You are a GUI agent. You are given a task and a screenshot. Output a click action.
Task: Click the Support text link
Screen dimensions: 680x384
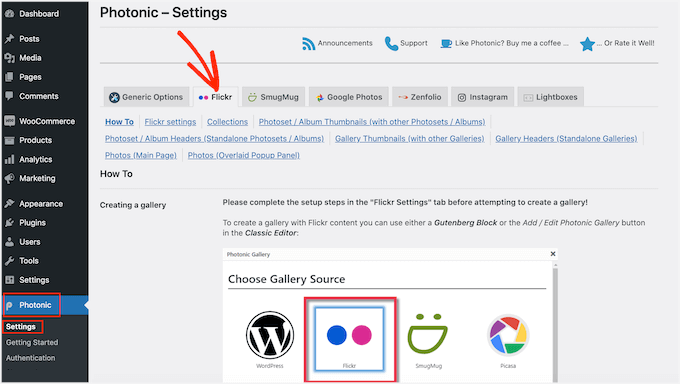point(414,43)
